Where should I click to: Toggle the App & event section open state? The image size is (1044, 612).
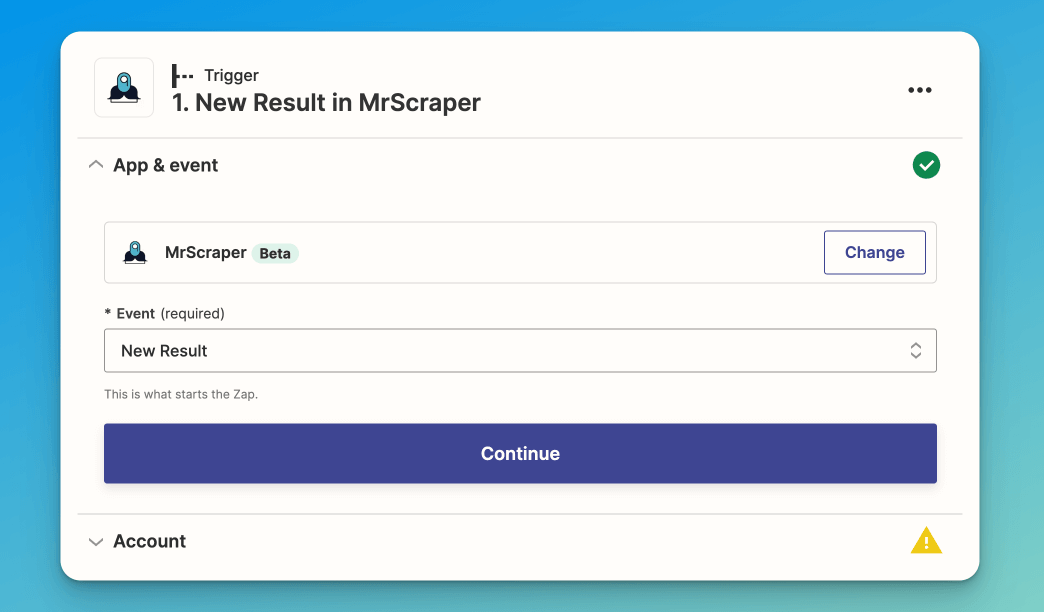pyautogui.click(x=96, y=164)
